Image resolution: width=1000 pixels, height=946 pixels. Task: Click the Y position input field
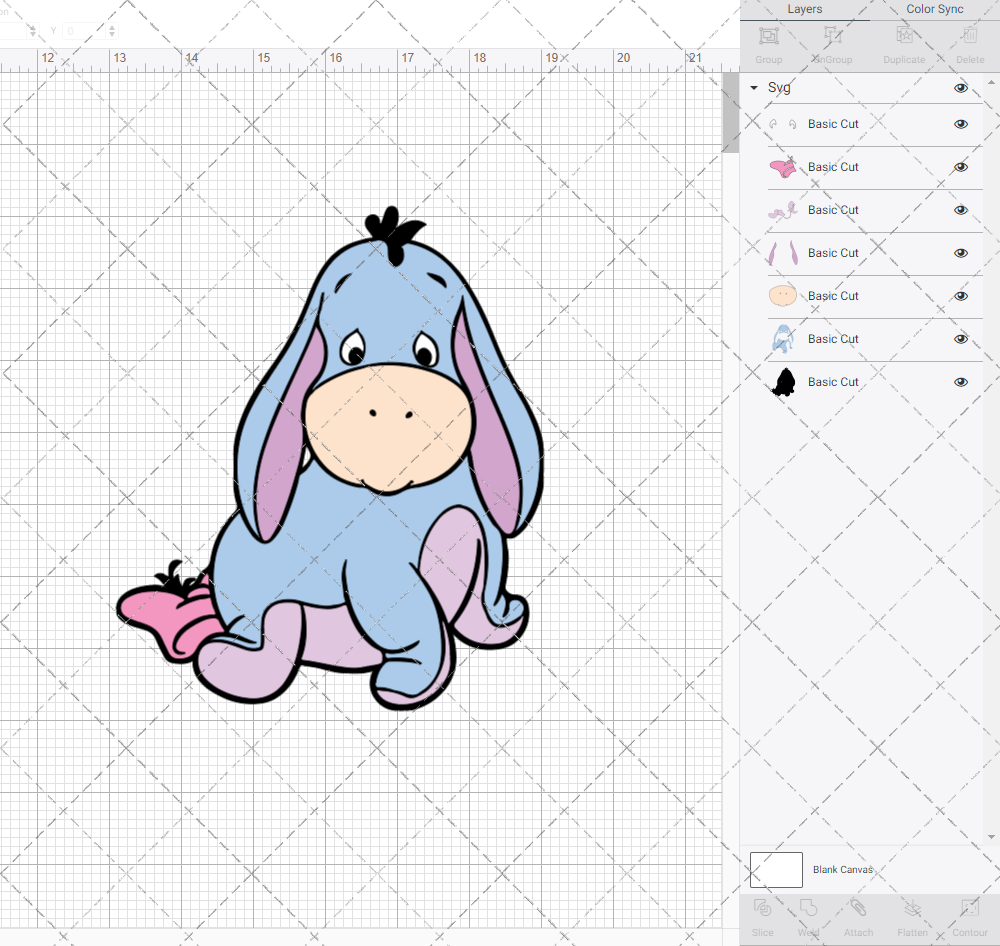[85, 31]
